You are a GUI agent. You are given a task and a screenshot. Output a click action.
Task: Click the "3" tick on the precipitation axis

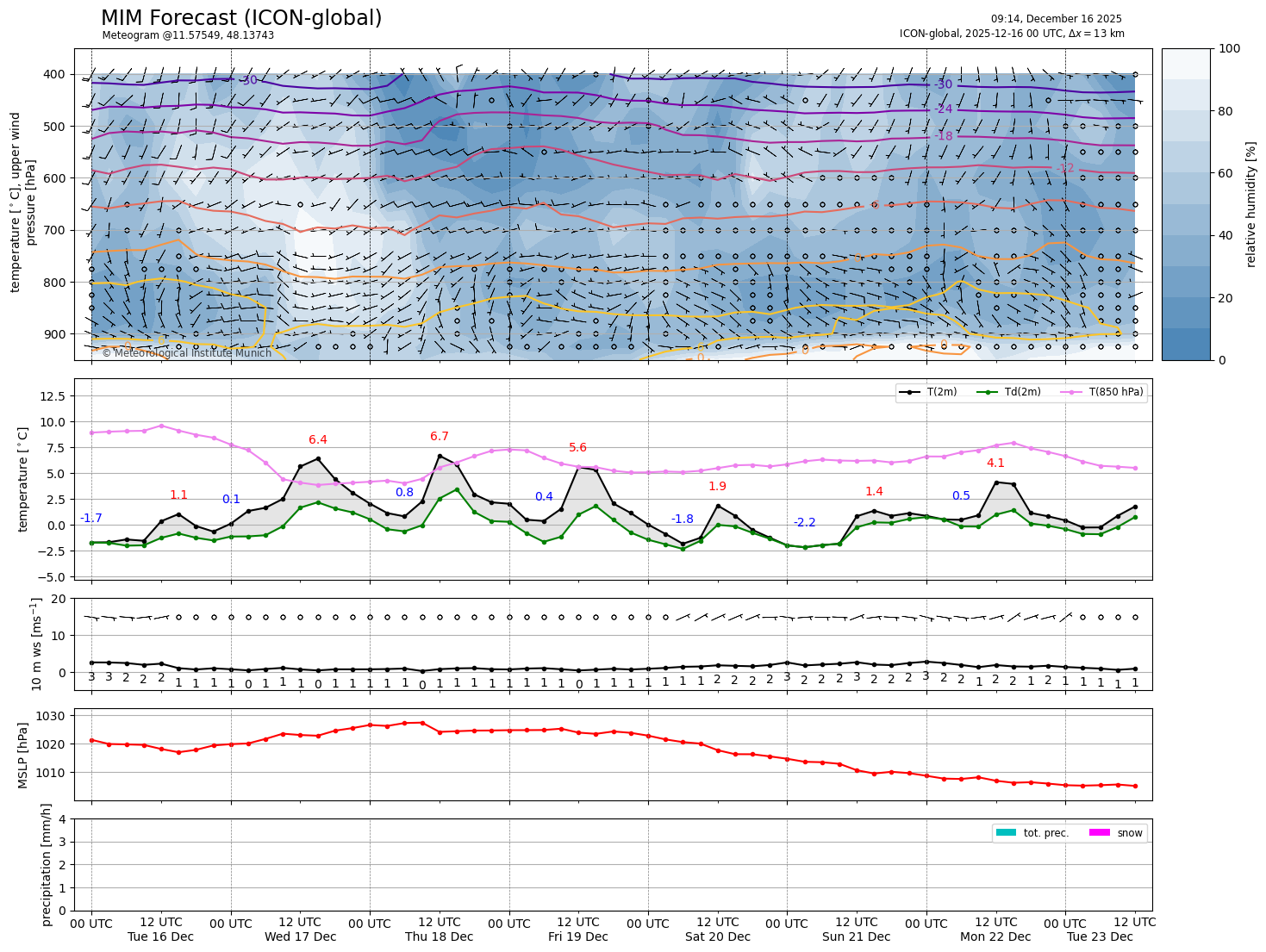click(x=62, y=843)
